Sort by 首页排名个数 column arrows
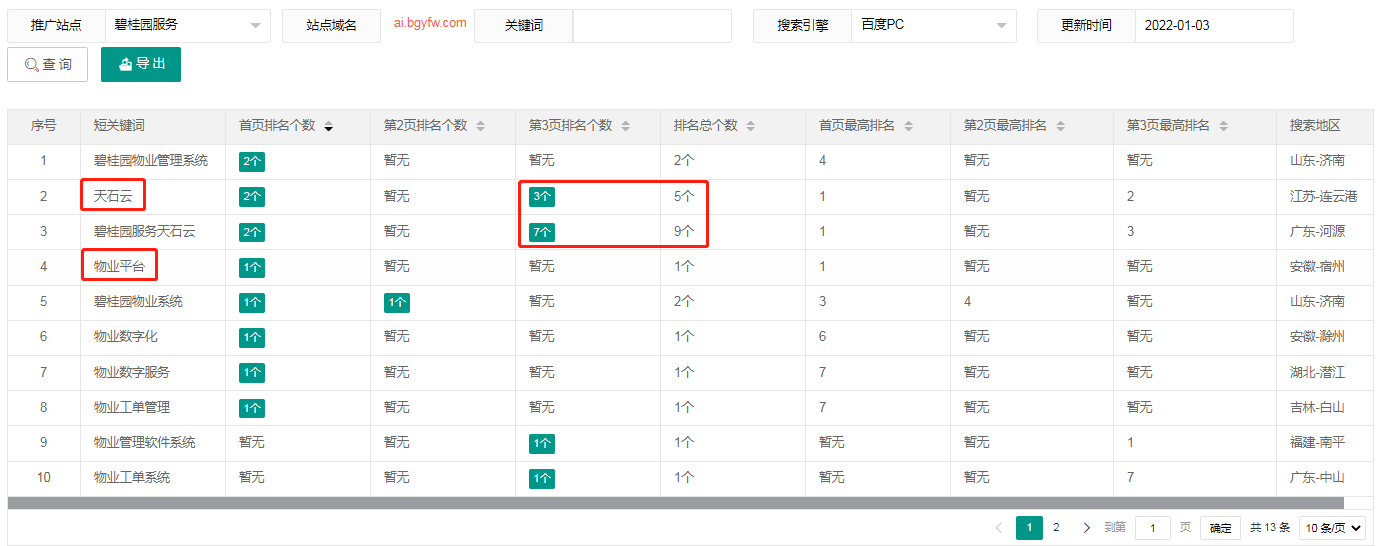The image size is (1382, 546). pyautogui.click(x=328, y=126)
